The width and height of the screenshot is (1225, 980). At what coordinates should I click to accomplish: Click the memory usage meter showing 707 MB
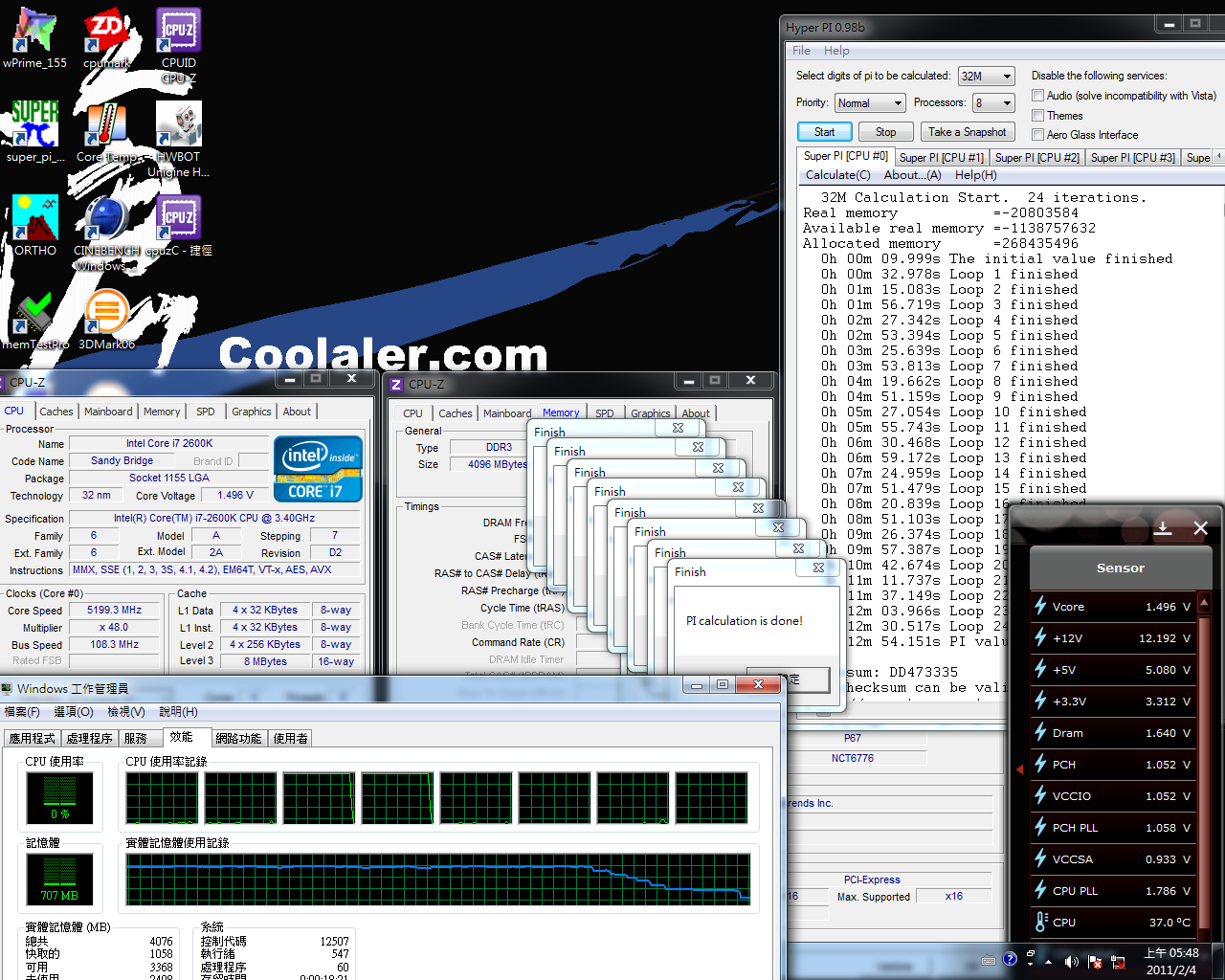coord(59,879)
